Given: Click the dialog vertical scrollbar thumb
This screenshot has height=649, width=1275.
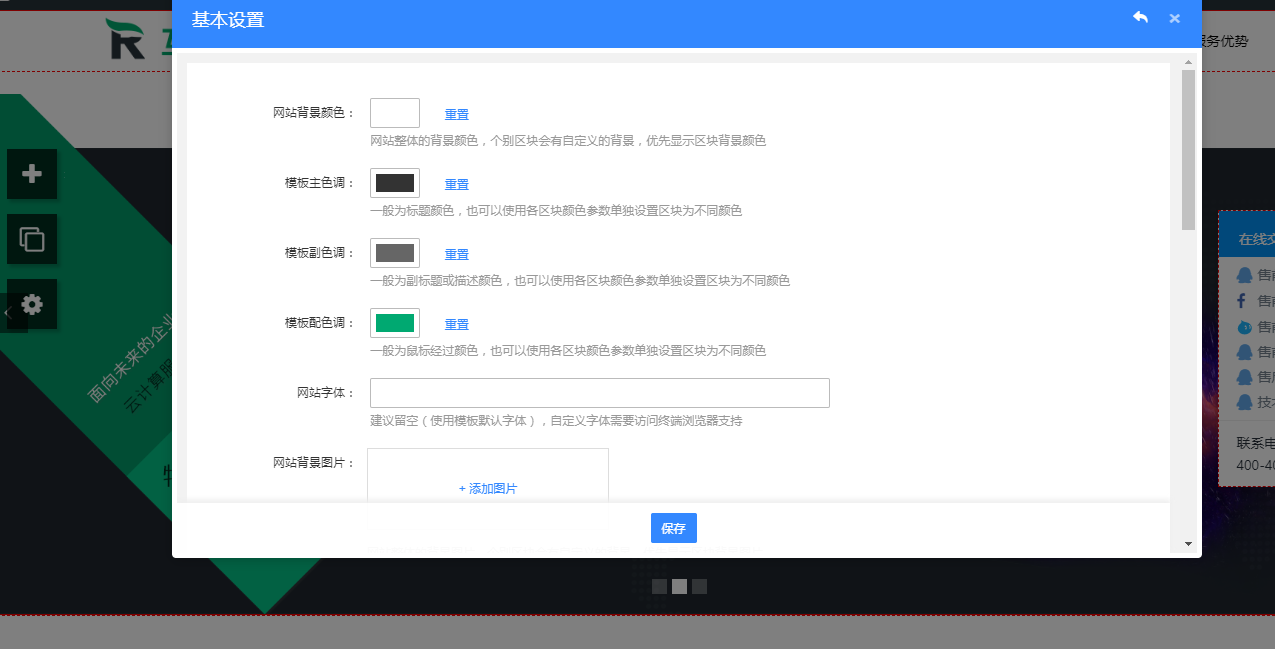Looking at the screenshot, I should pos(1188,150).
